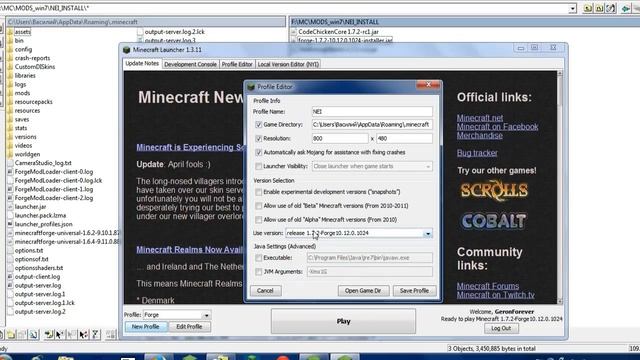Click the Open Game Dir button
This screenshot has width=640, height=360.
(x=363, y=291)
